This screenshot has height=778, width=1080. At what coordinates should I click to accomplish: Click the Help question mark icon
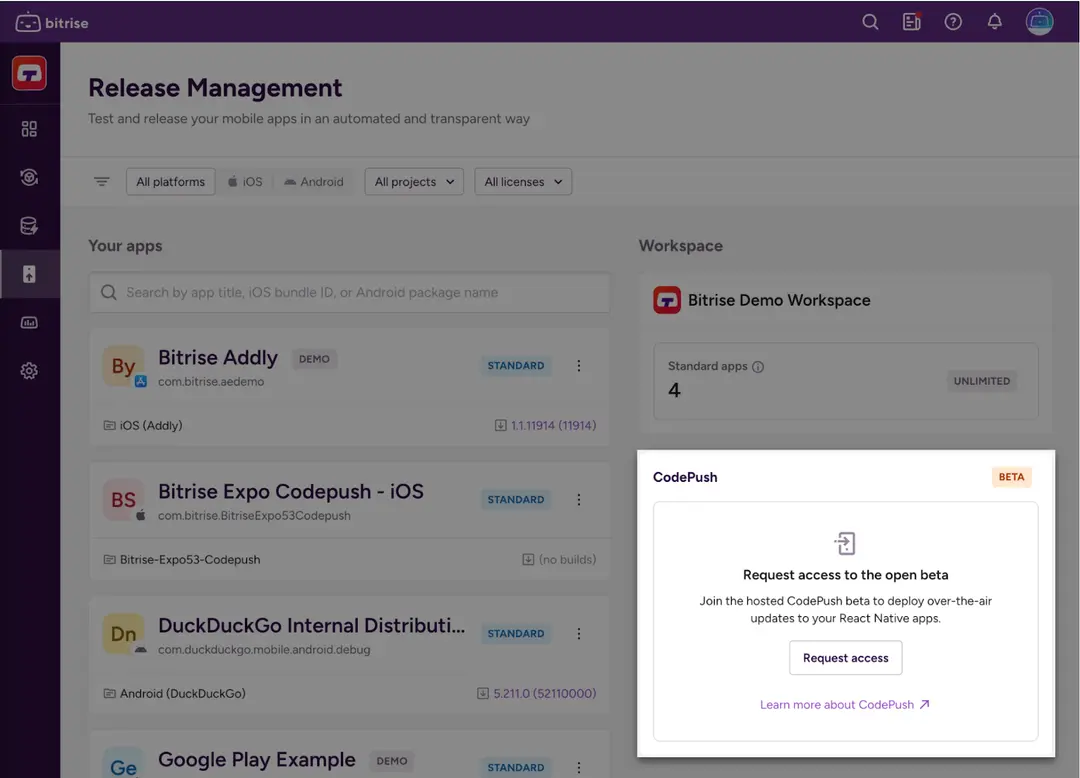[x=953, y=21]
